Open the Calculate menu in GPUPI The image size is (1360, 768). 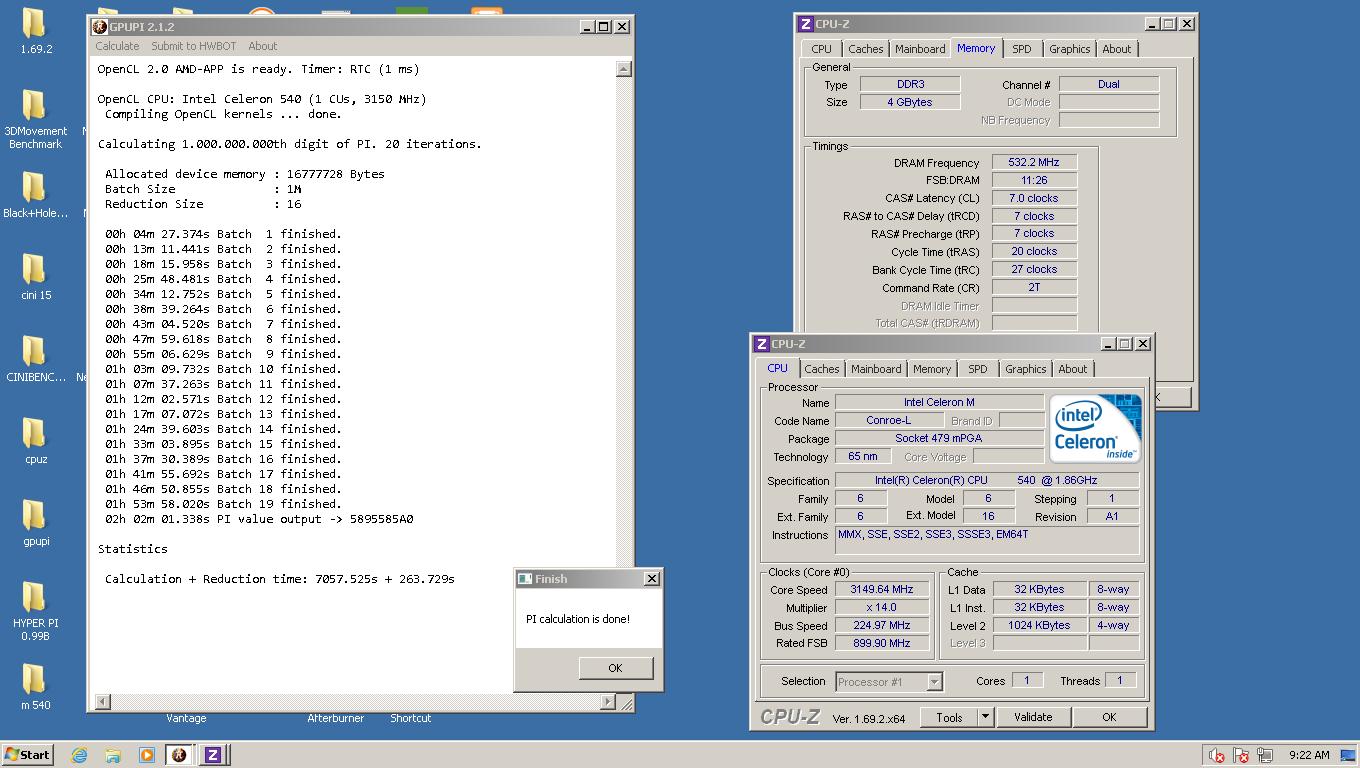[x=117, y=46]
